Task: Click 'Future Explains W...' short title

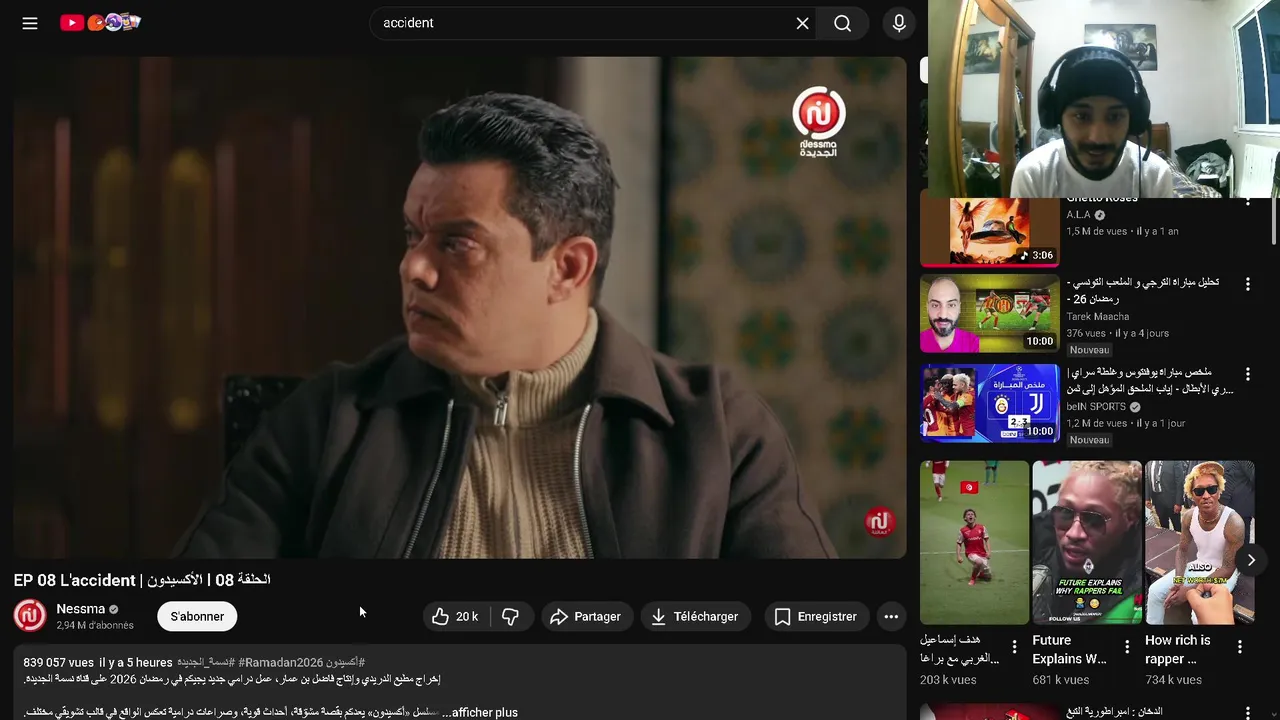Action: pyautogui.click(x=1069, y=650)
